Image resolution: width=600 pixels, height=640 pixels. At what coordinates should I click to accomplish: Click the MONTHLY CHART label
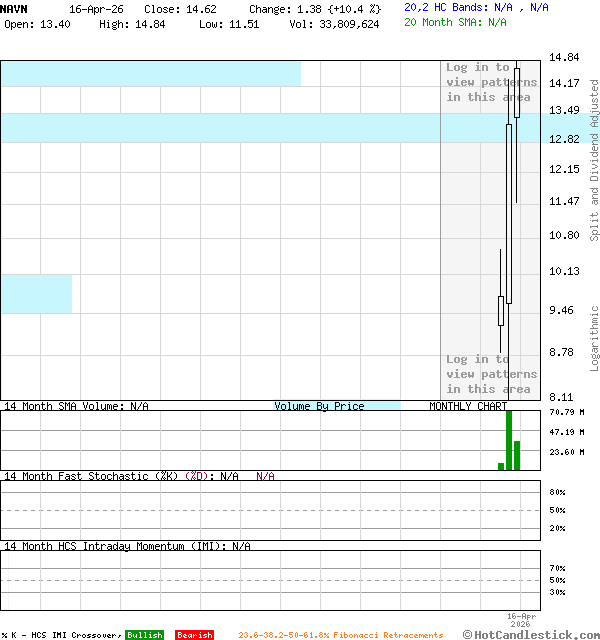(x=468, y=406)
